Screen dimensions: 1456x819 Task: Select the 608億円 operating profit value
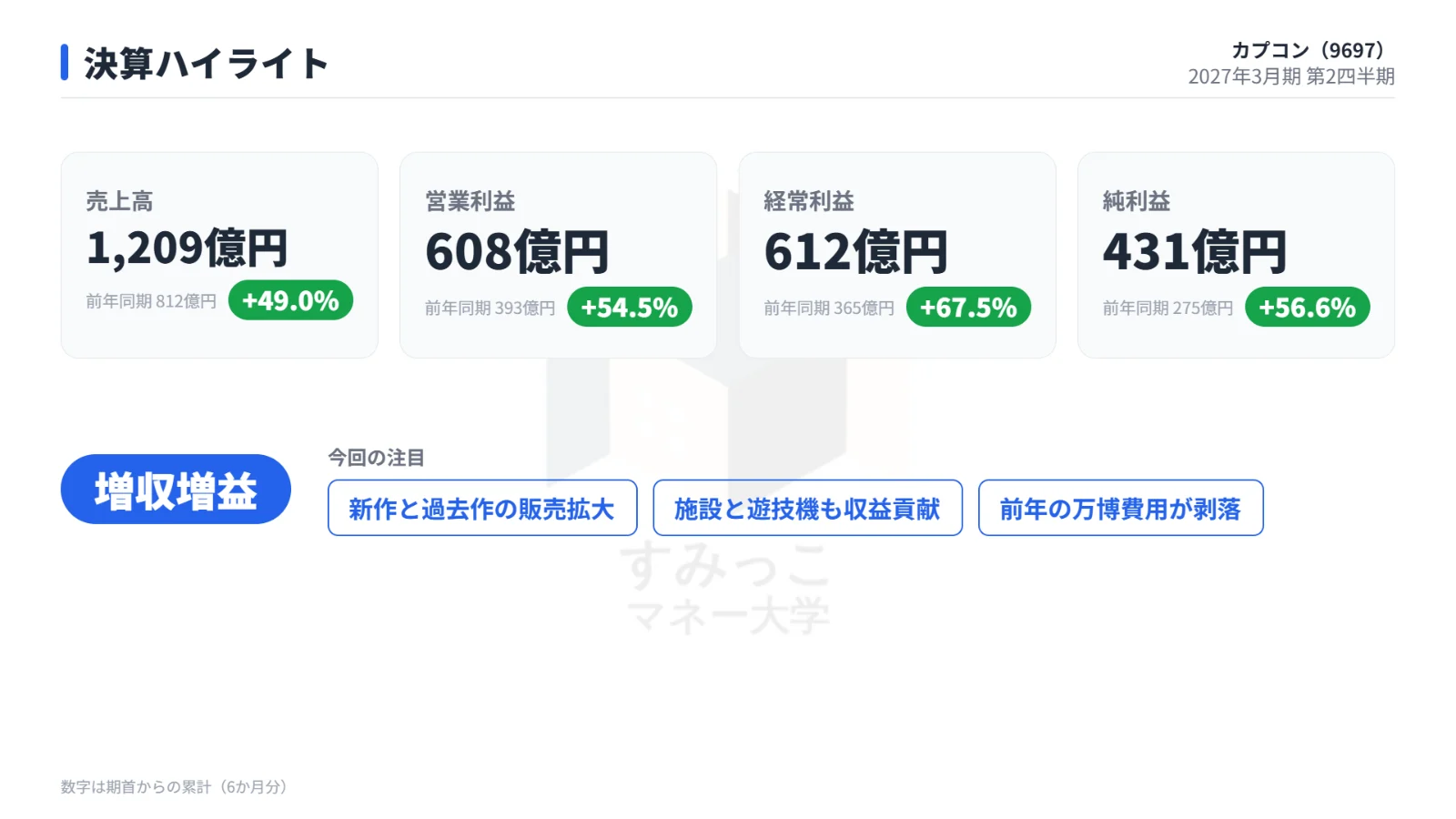(x=517, y=252)
